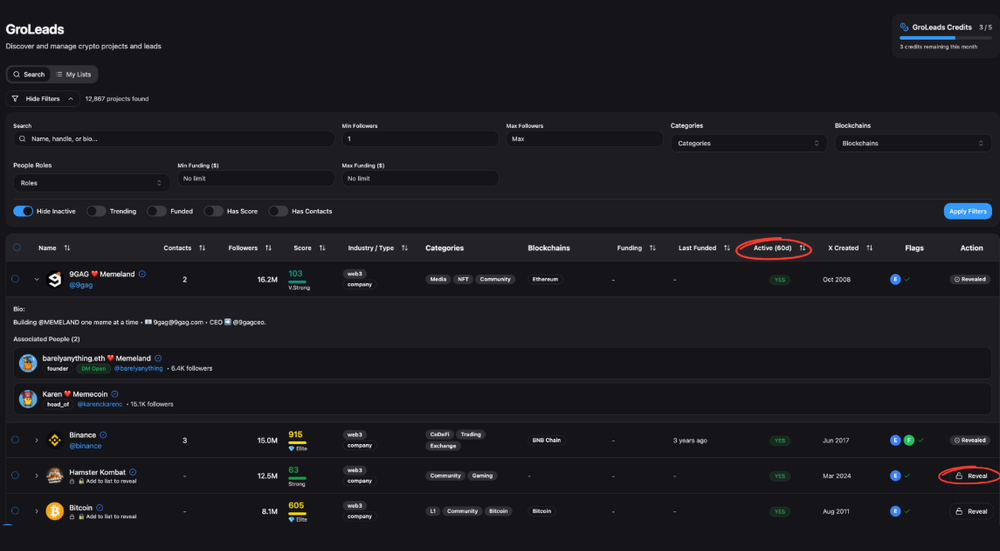1000x551 pixels.
Task: Click Apply Filters button
Action: [967, 211]
